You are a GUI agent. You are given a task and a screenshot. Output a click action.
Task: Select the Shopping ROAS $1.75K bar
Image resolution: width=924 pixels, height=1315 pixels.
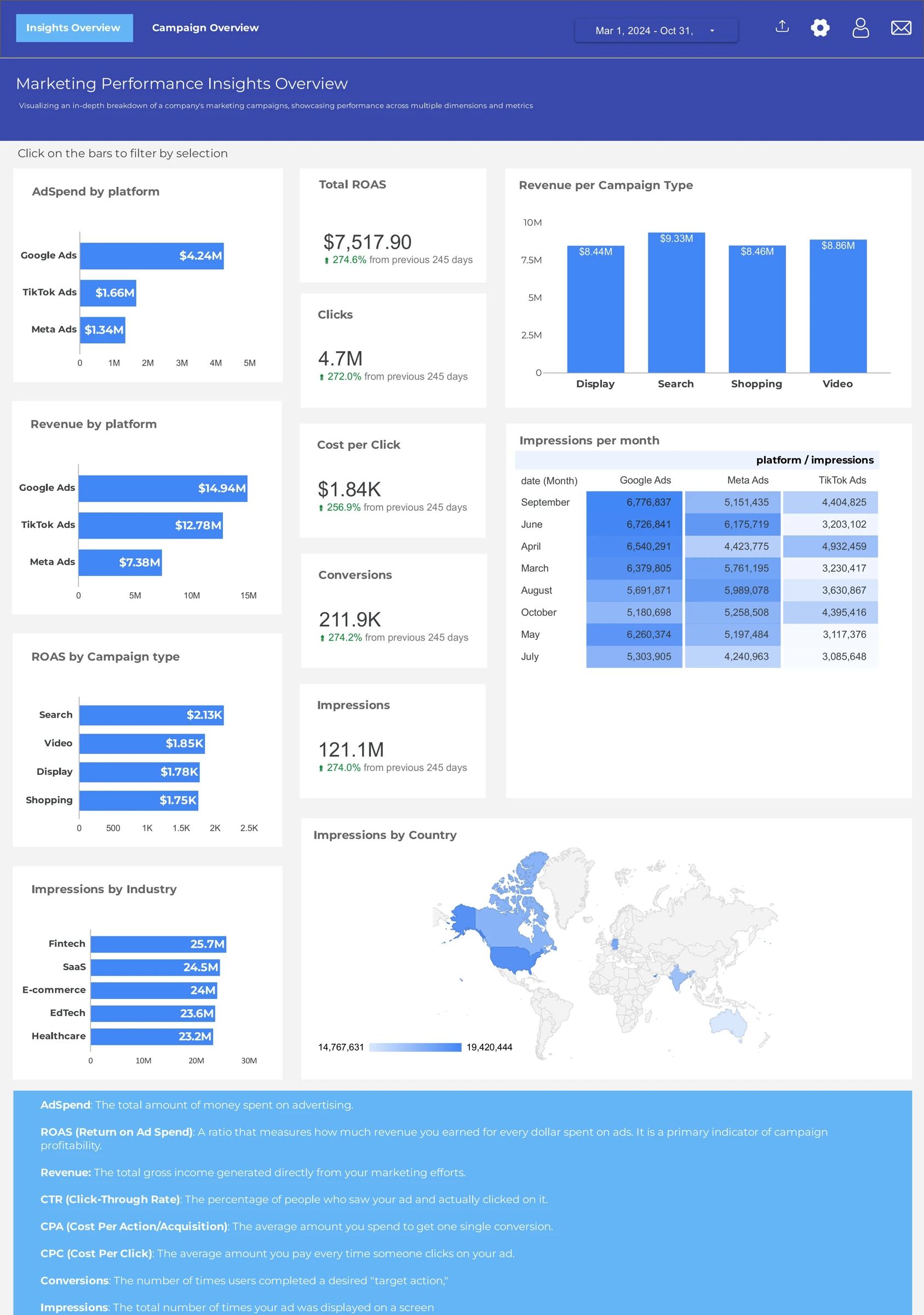139,801
